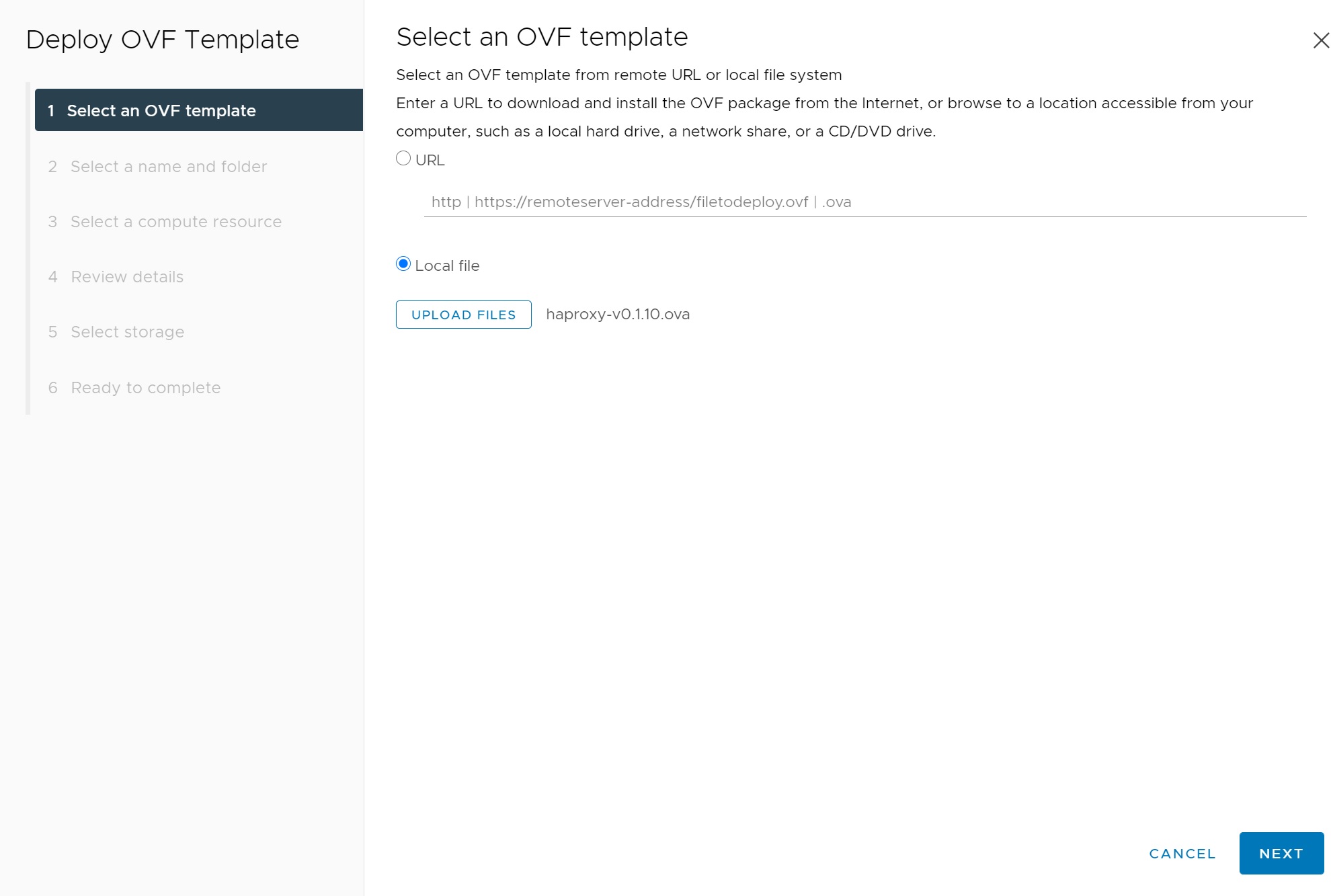
Task: Click the haproxy-v0.1.10.ova file name
Action: point(618,315)
